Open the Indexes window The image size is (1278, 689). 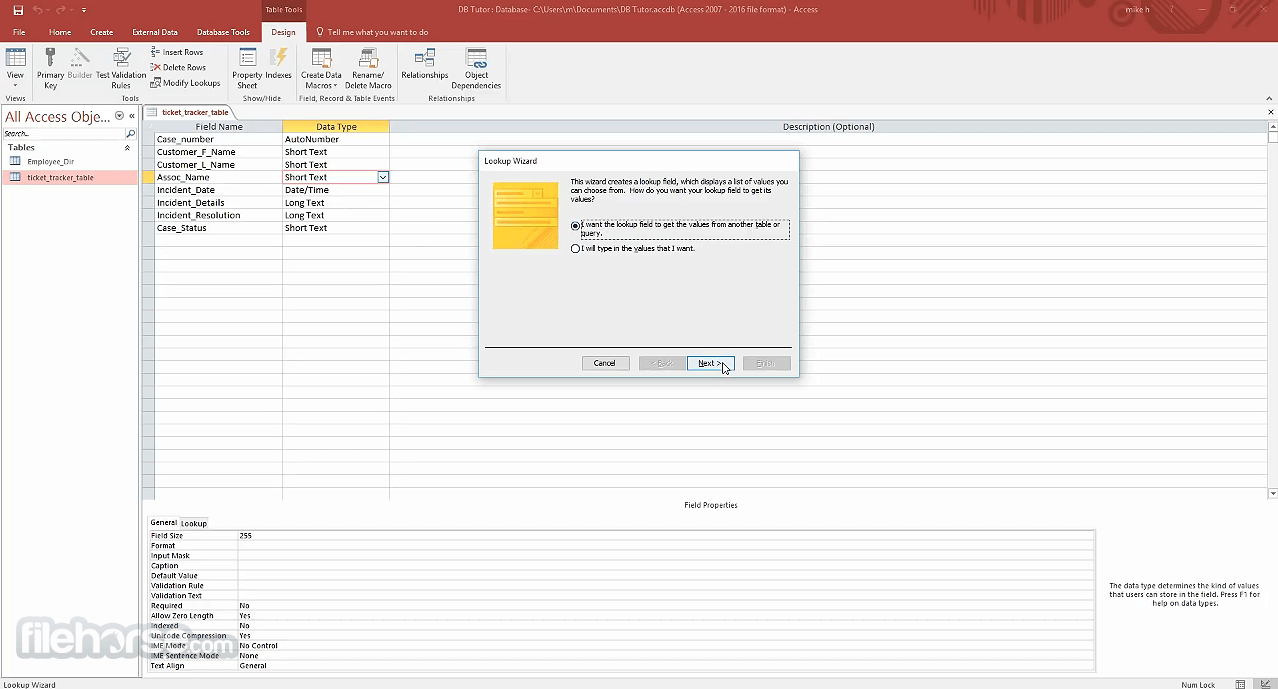pyautogui.click(x=279, y=64)
